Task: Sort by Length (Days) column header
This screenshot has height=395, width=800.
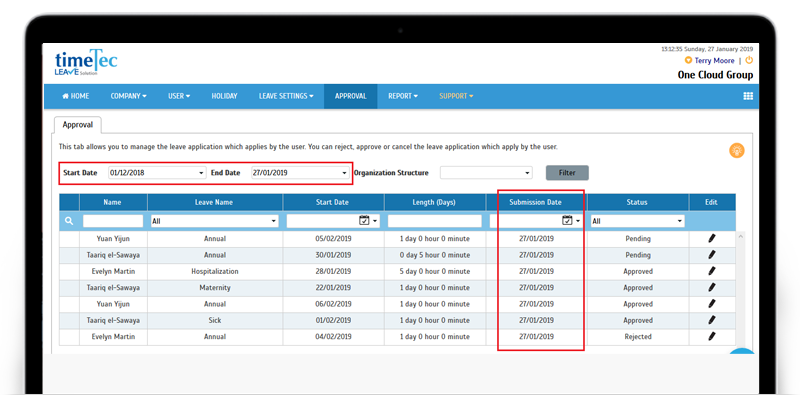Action: 434,202
